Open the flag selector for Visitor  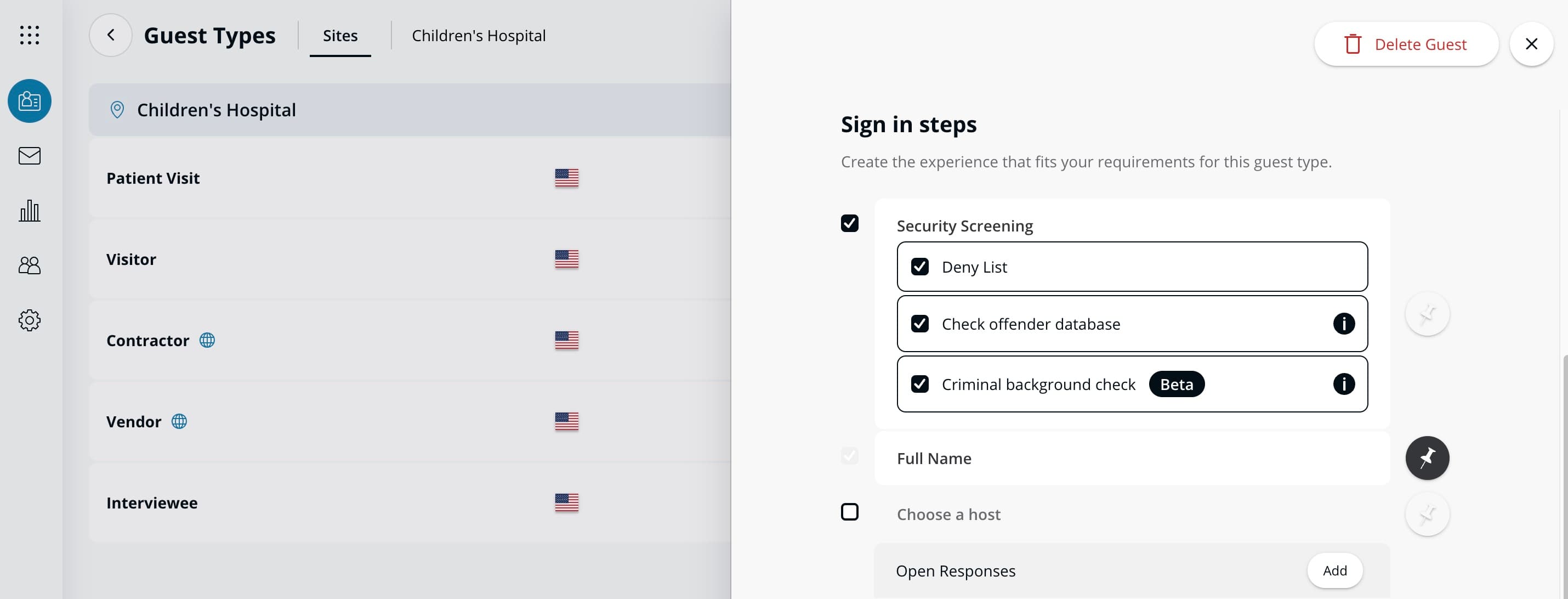click(x=566, y=259)
